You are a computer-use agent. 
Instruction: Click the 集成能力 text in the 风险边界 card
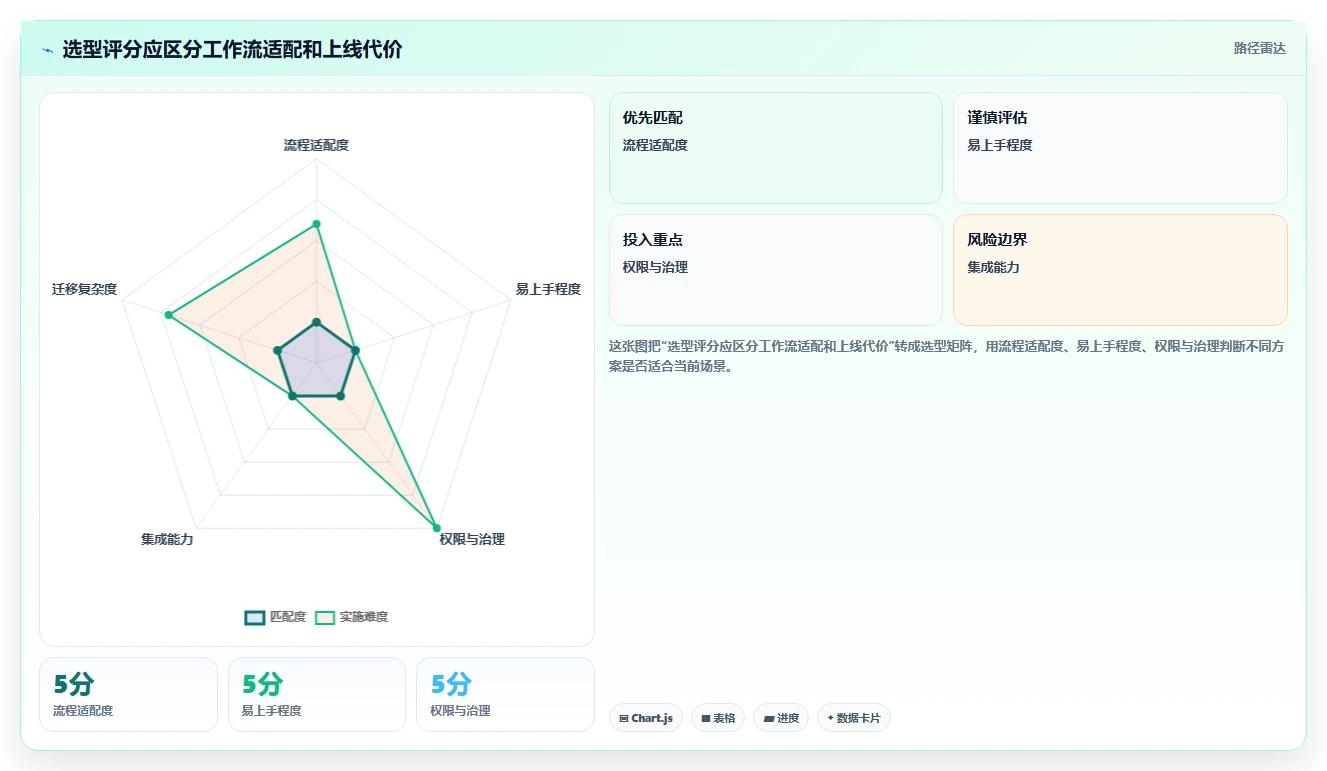pyautogui.click(x=993, y=267)
